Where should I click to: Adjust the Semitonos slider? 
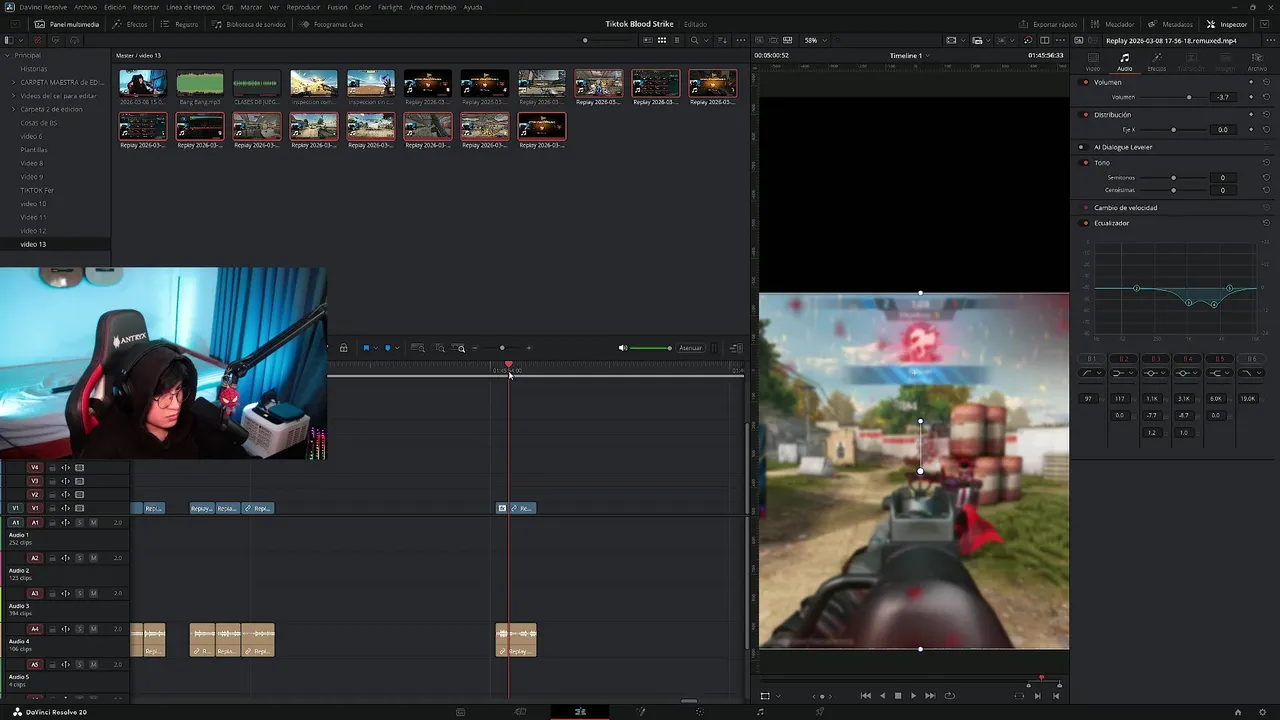[x=1172, y=178]
